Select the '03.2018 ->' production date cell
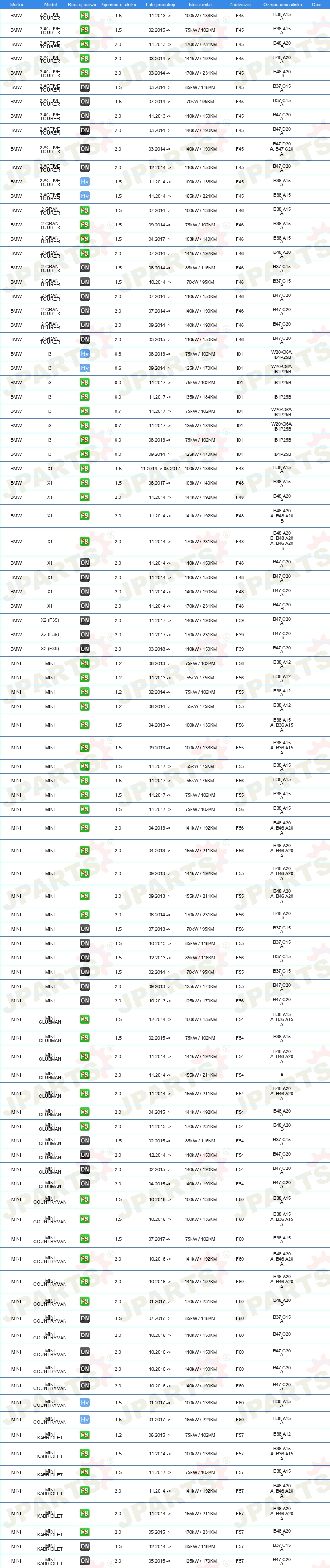This screenshot has width=330, height=1568. (160, 649)
